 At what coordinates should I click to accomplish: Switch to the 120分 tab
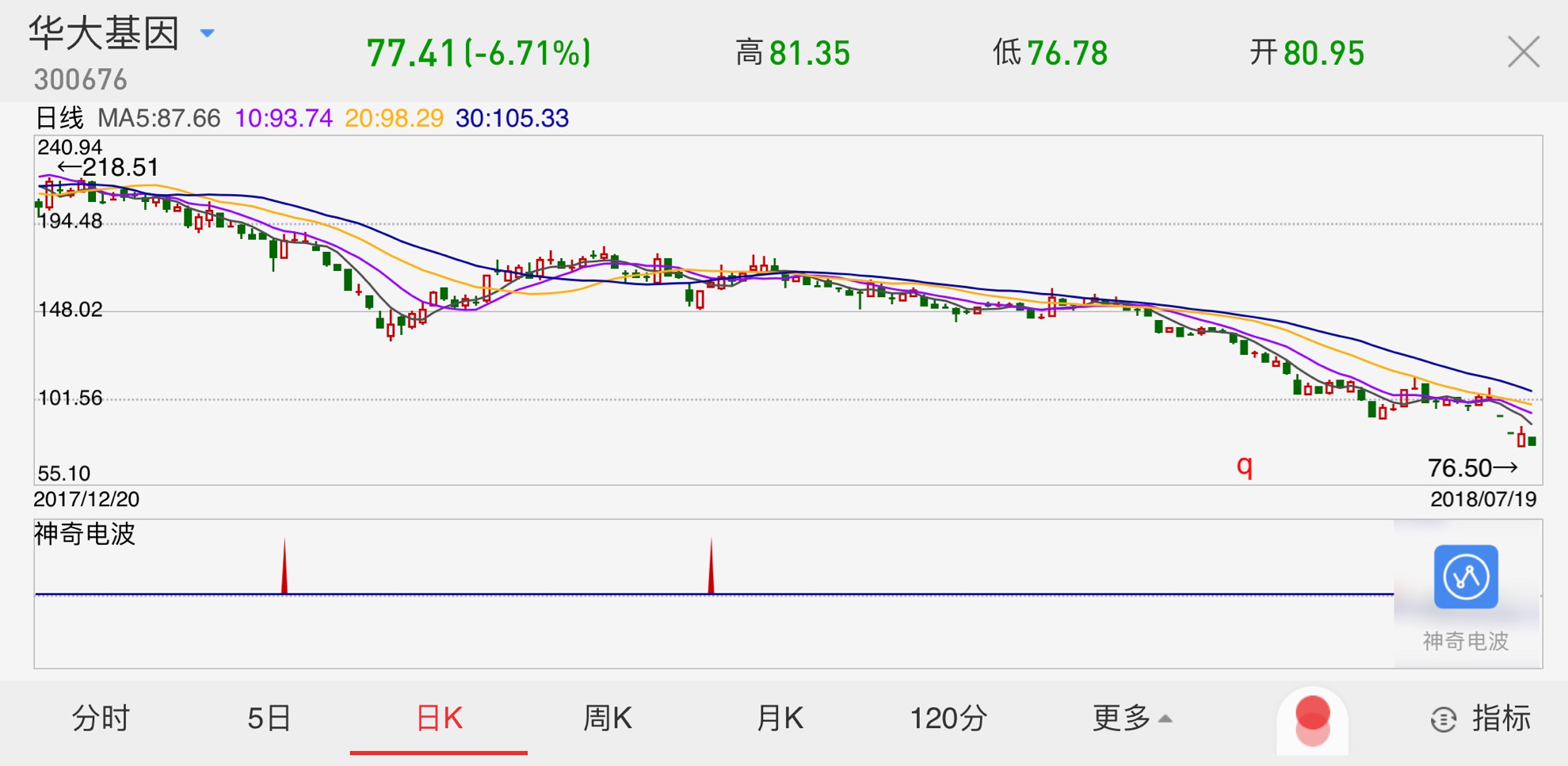[948, 718]
